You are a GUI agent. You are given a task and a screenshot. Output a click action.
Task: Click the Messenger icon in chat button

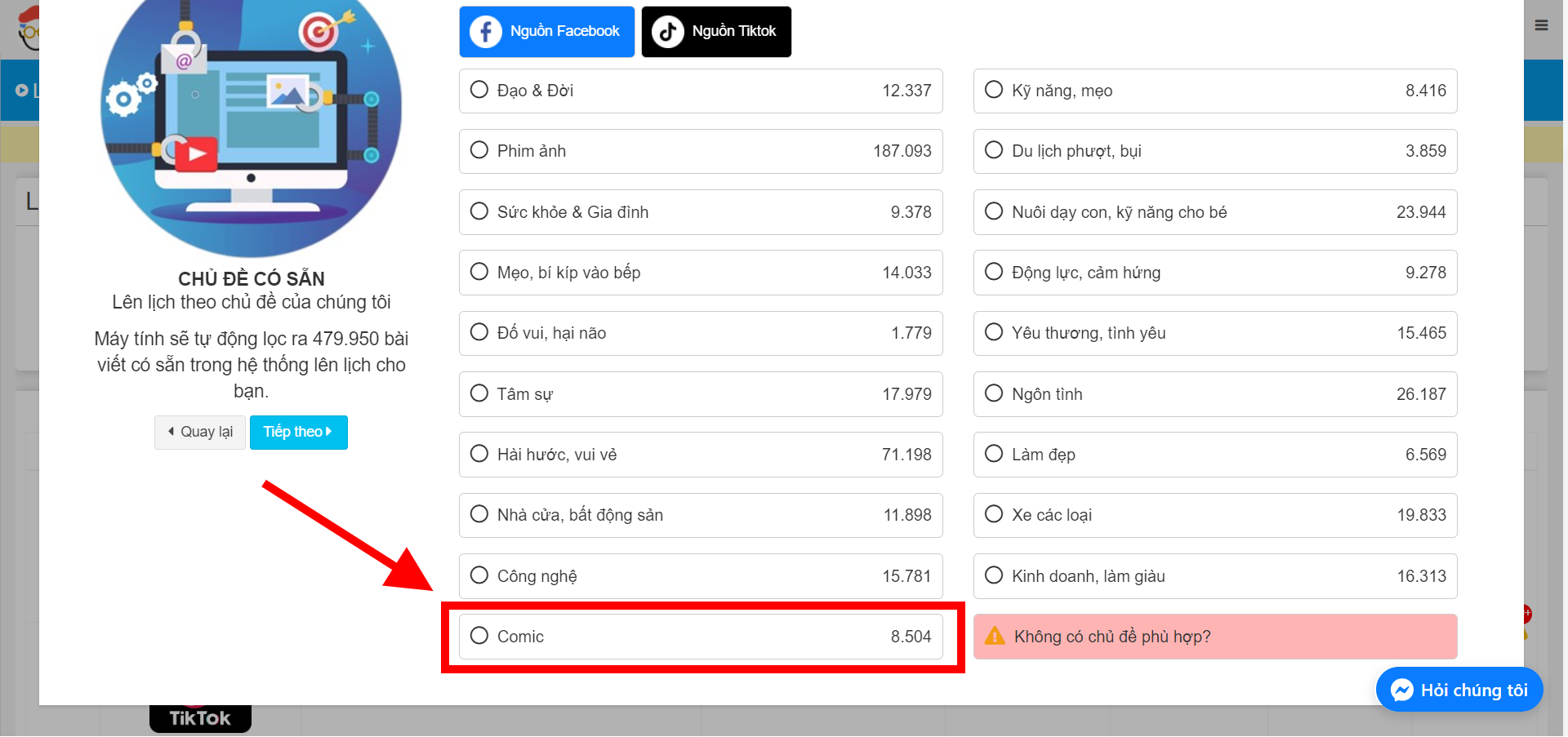point(1401,690)
